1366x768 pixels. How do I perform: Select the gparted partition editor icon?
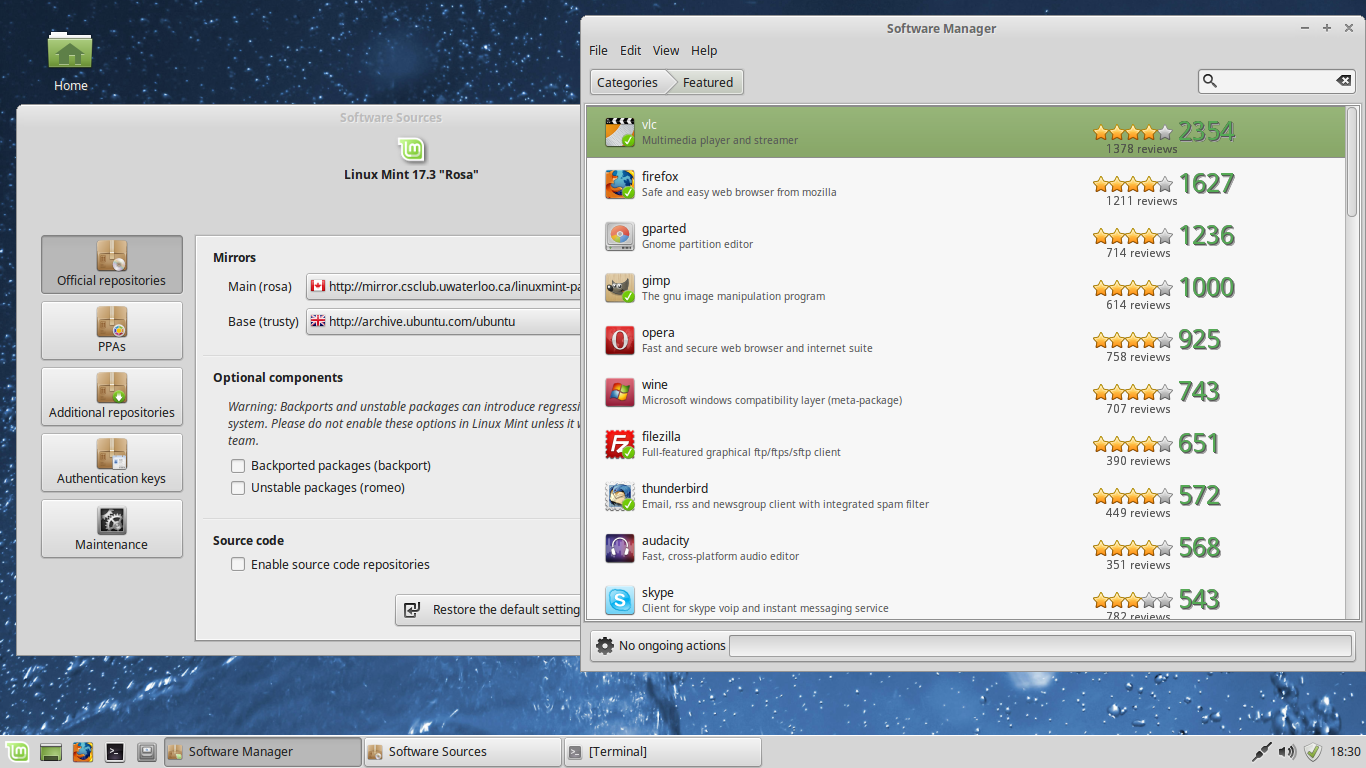(x=620, y=236)
